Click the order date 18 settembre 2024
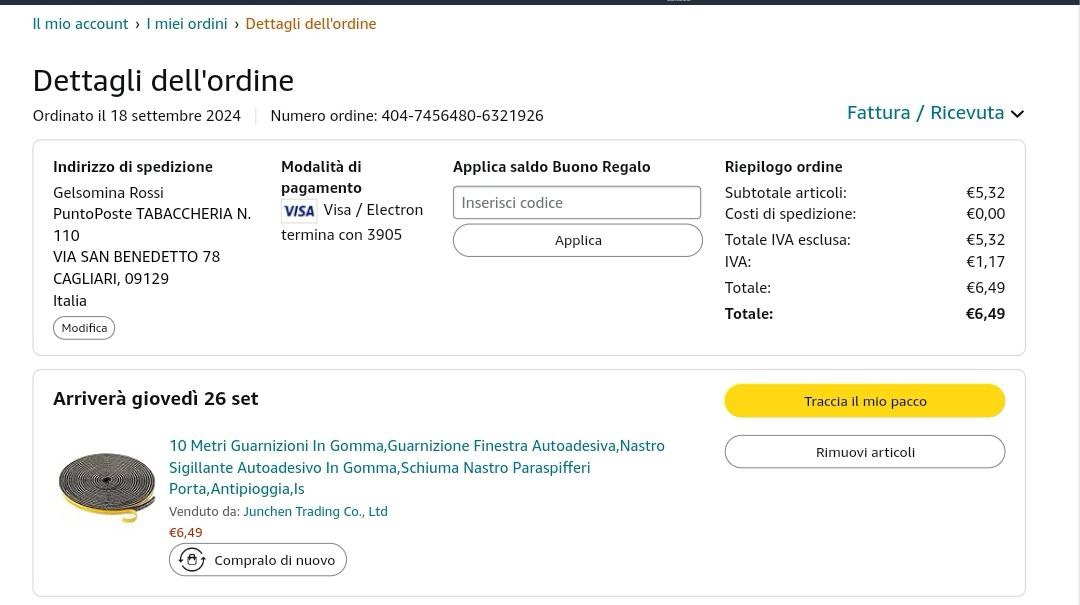Screen dimensions: 1080x605 tap(175, 115)
